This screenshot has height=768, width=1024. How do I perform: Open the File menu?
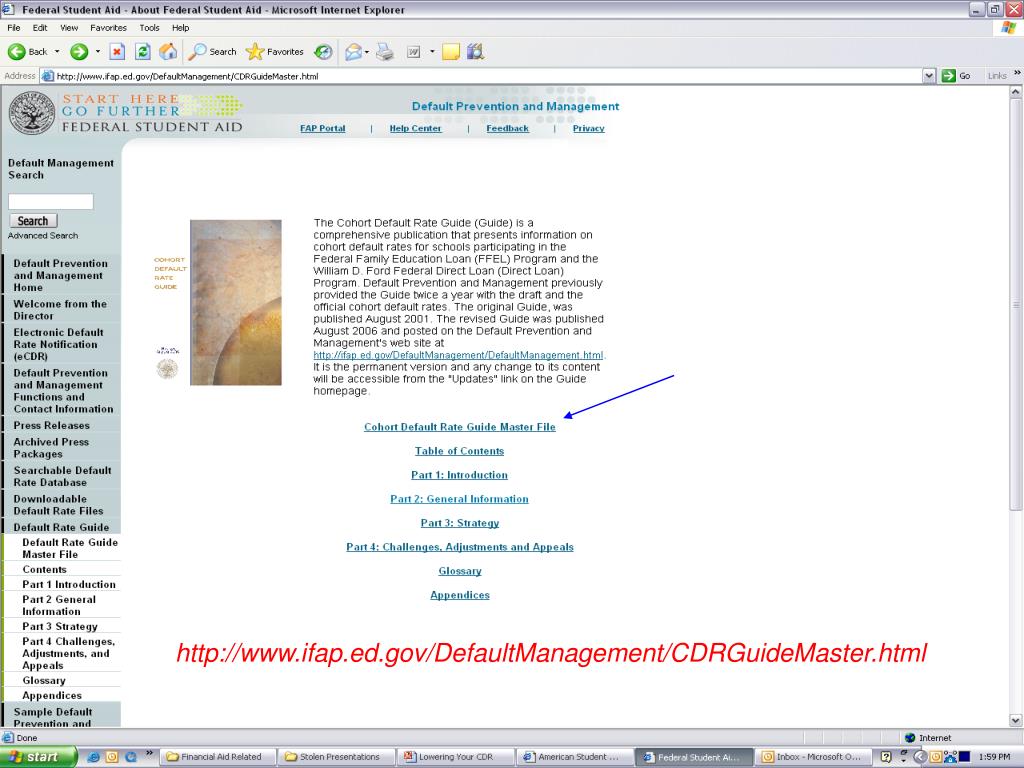14,28
